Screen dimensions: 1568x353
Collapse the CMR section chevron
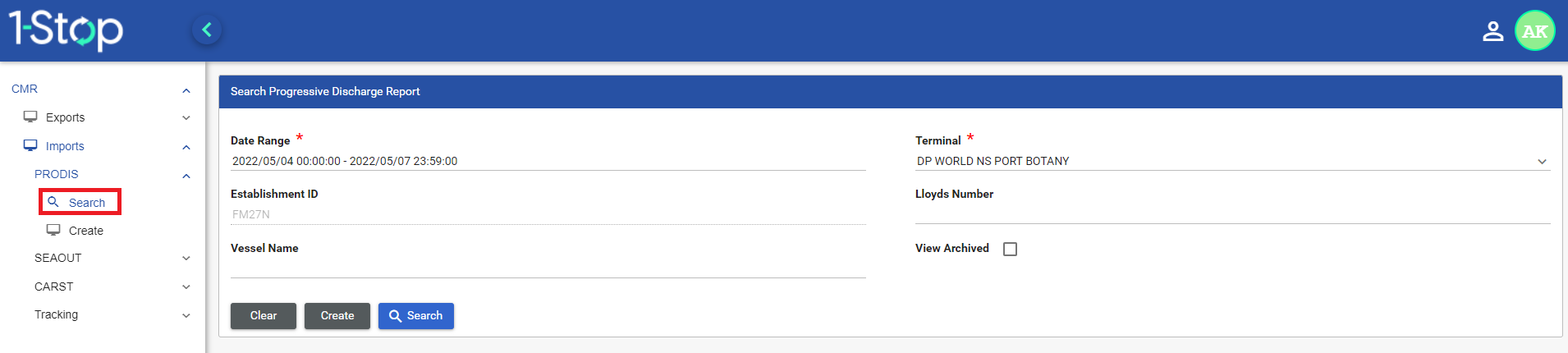(x=186, y=90)
